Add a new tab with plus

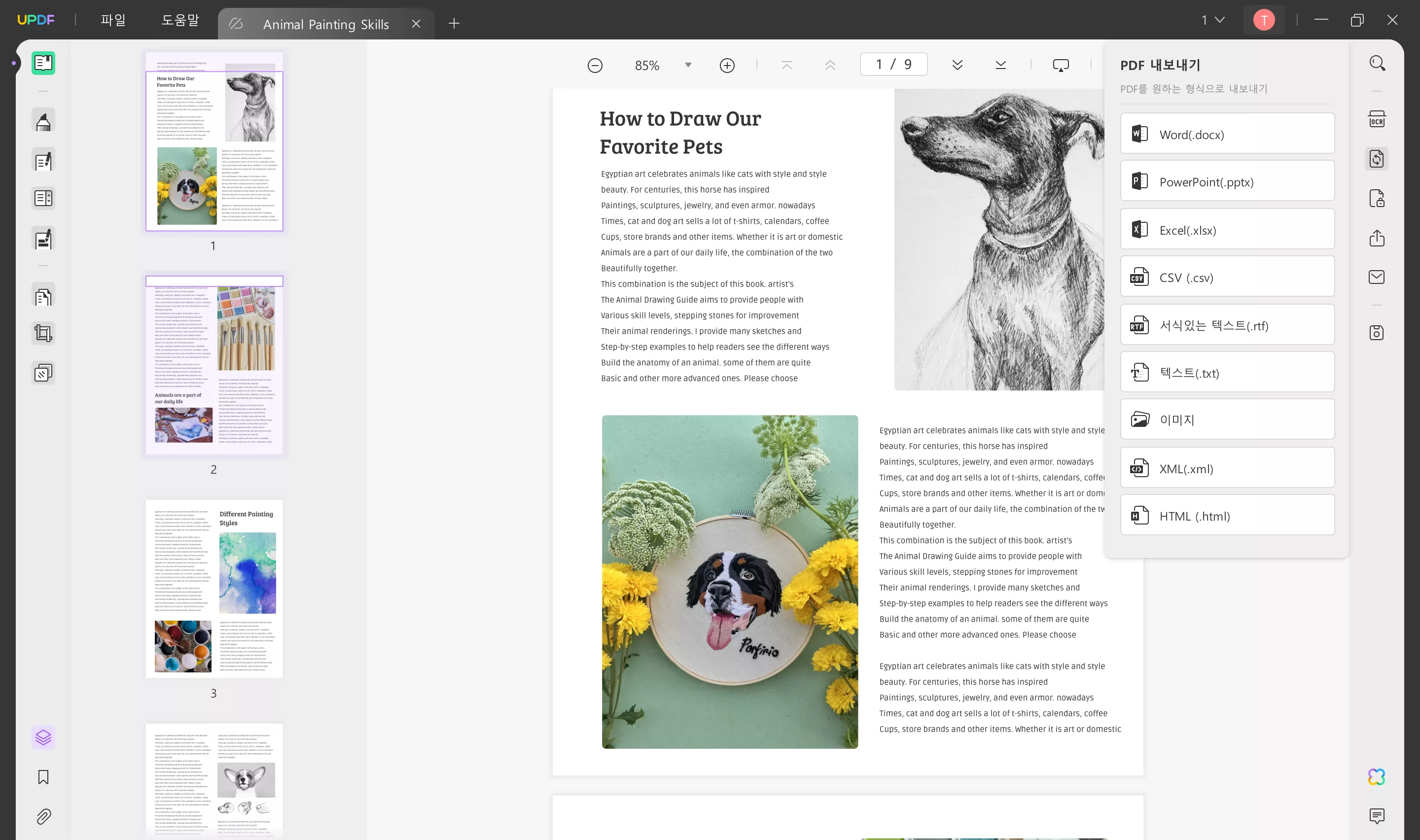point(454,23)
